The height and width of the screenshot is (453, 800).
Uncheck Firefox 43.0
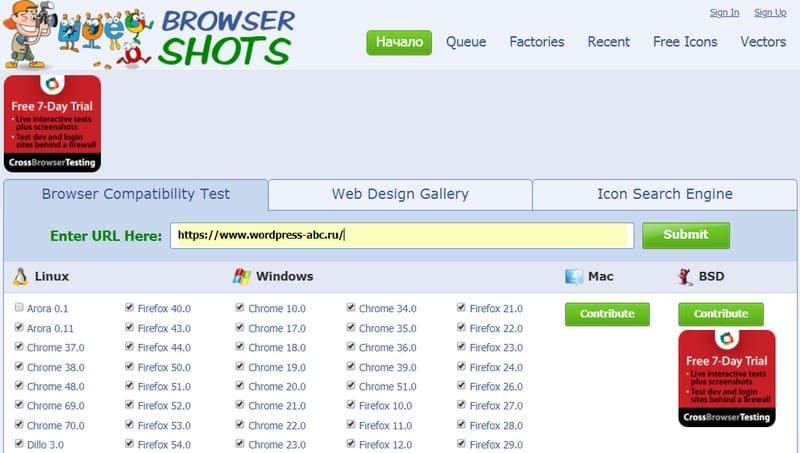point(129,327)
